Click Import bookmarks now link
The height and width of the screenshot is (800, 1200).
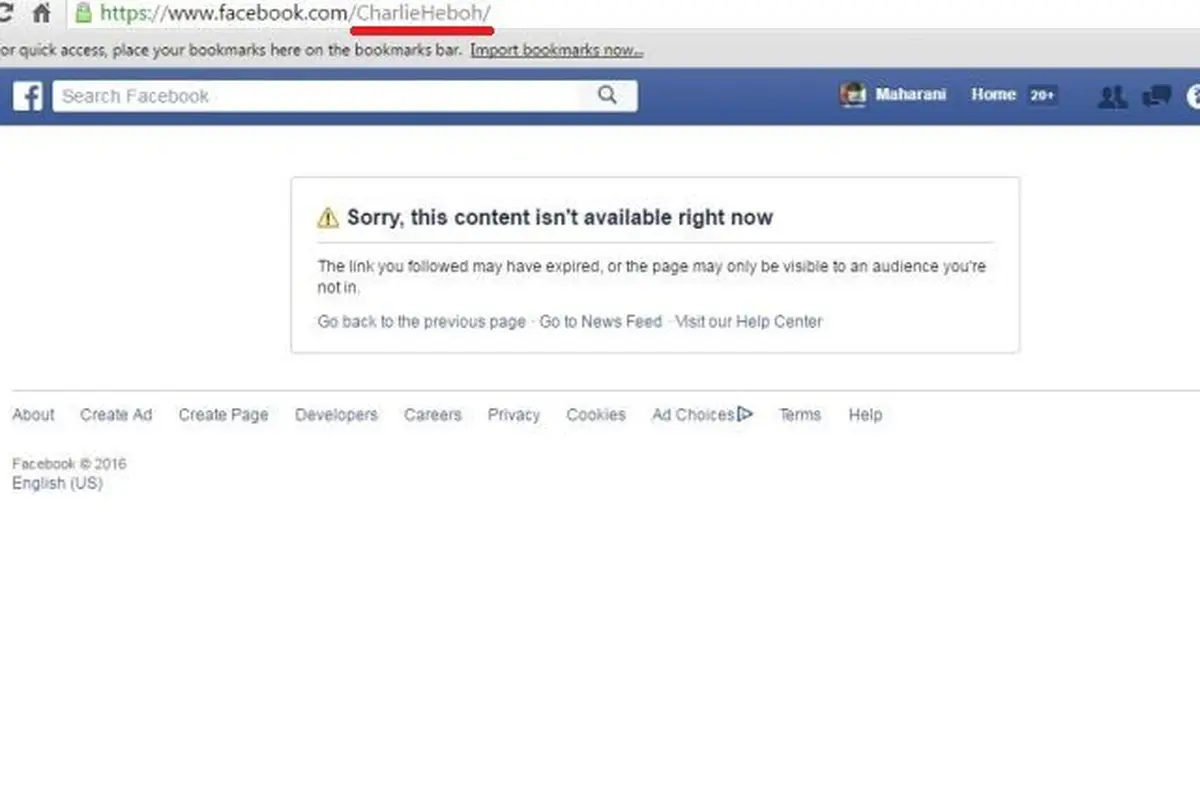click(x=557, y=50)
